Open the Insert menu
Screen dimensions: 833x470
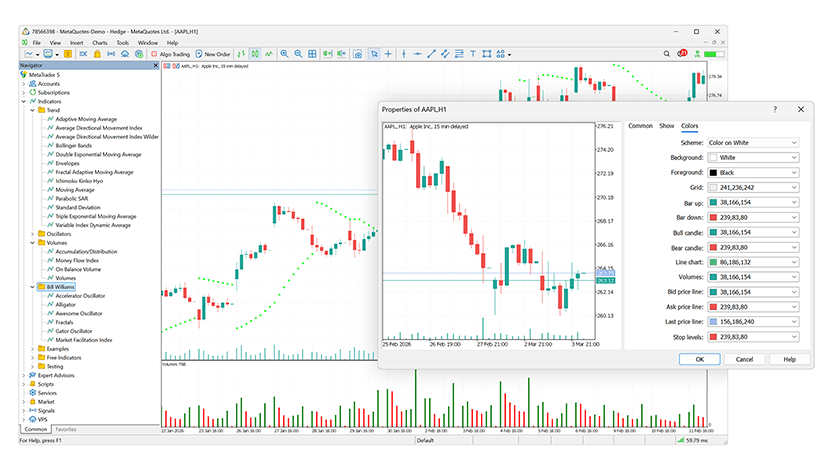(76, 42)
